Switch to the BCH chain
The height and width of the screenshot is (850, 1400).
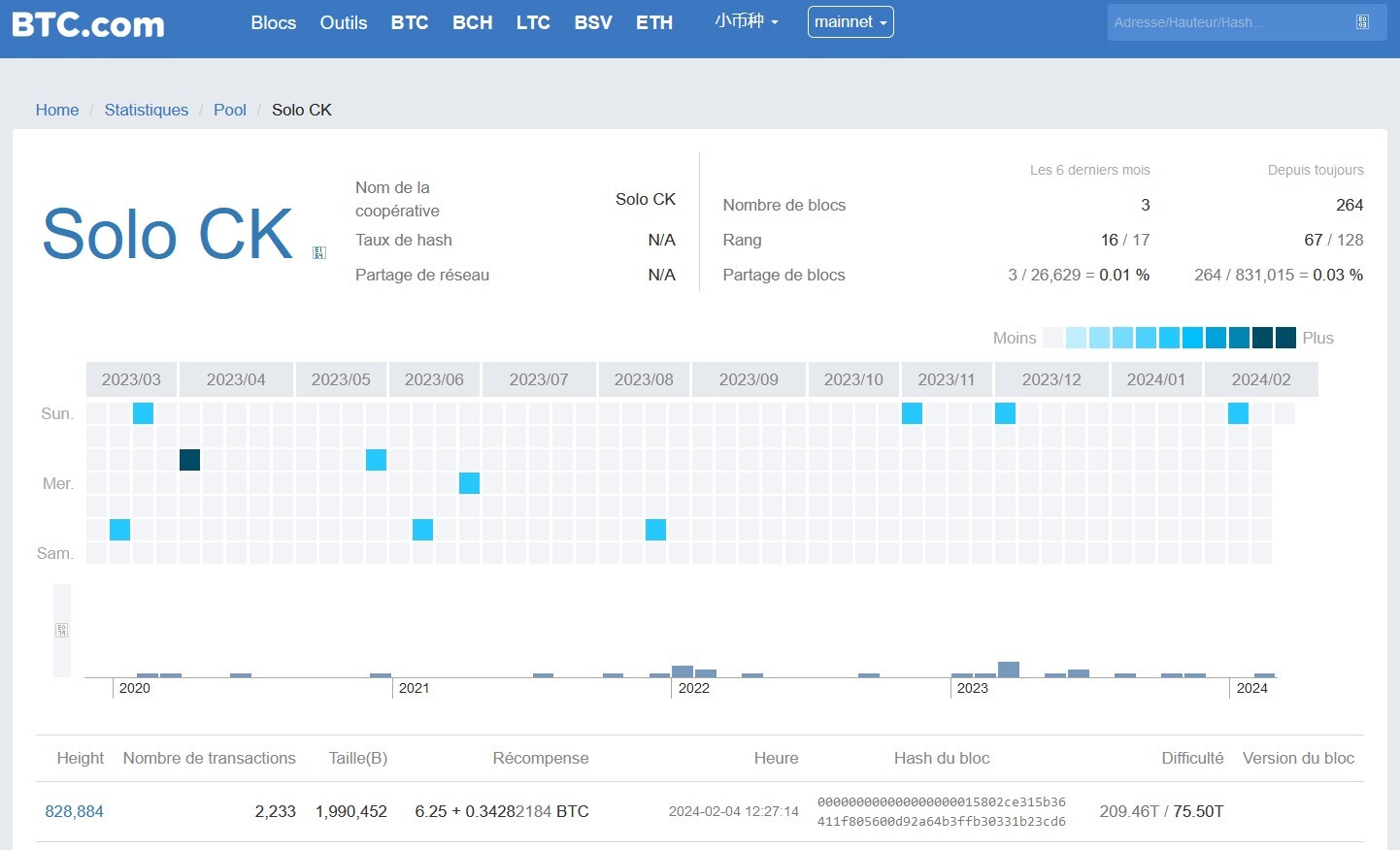click(x=473, y=22)
